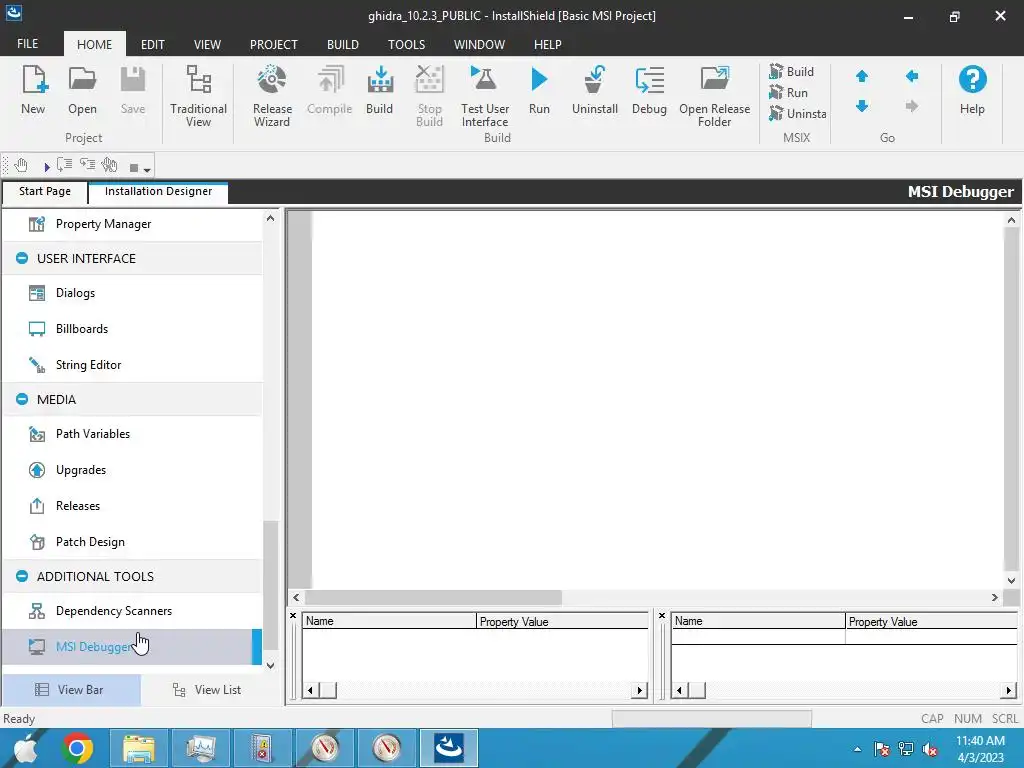This screenshot has width=1024, height=768.
Task: Show hidden tray icons arrow
Action: [857, 749]
